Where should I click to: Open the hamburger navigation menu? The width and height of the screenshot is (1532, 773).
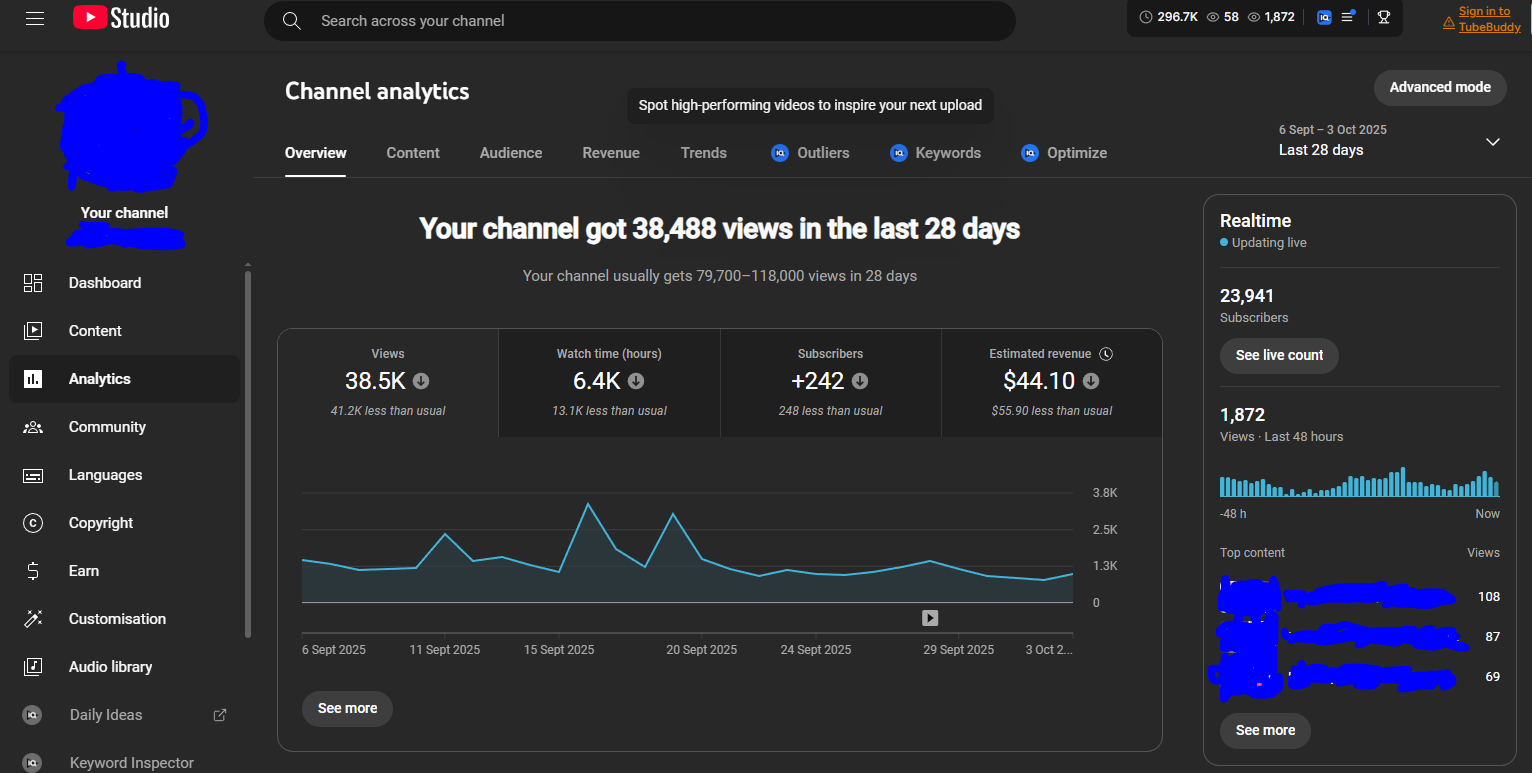click(35, 19)
